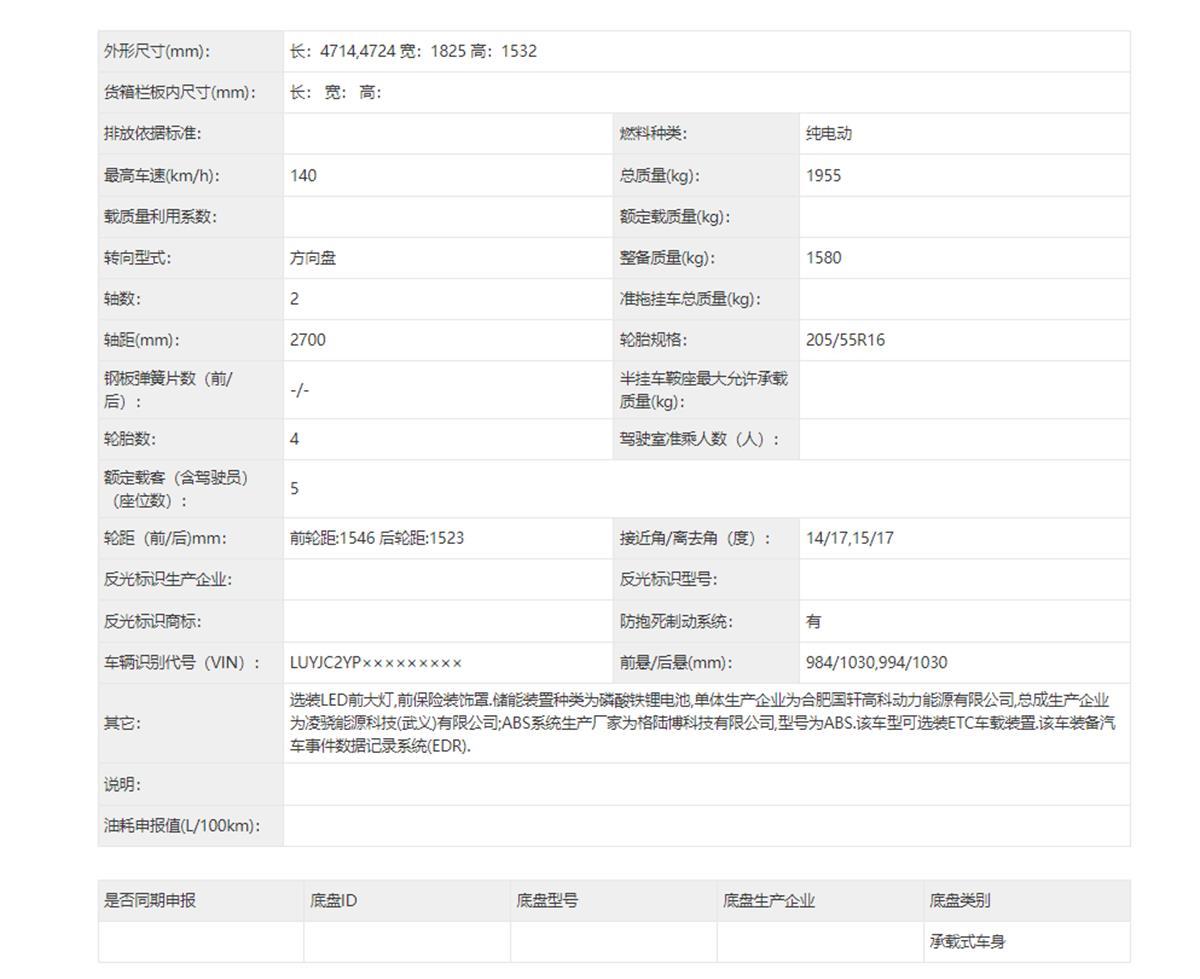Select the curb mass value 1580
Screen dimensions: 1200x979
click(x=824, y=257)
